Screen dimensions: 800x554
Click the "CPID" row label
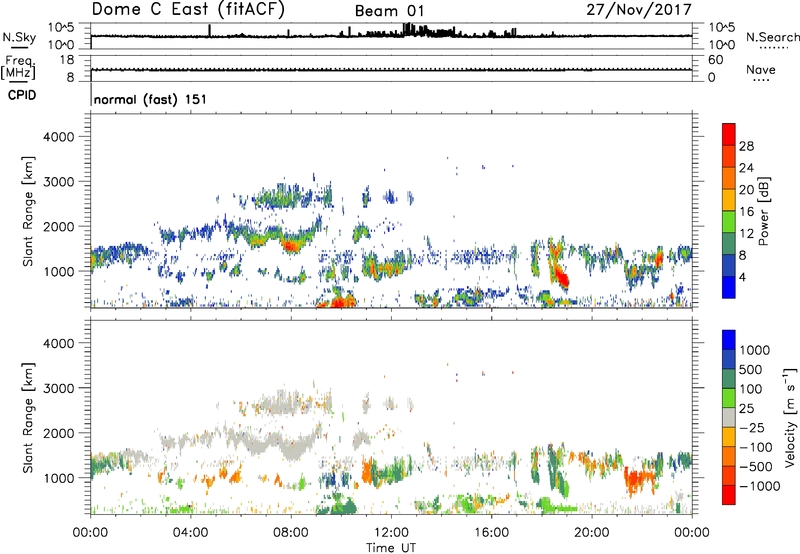click(x=22, y=95)
